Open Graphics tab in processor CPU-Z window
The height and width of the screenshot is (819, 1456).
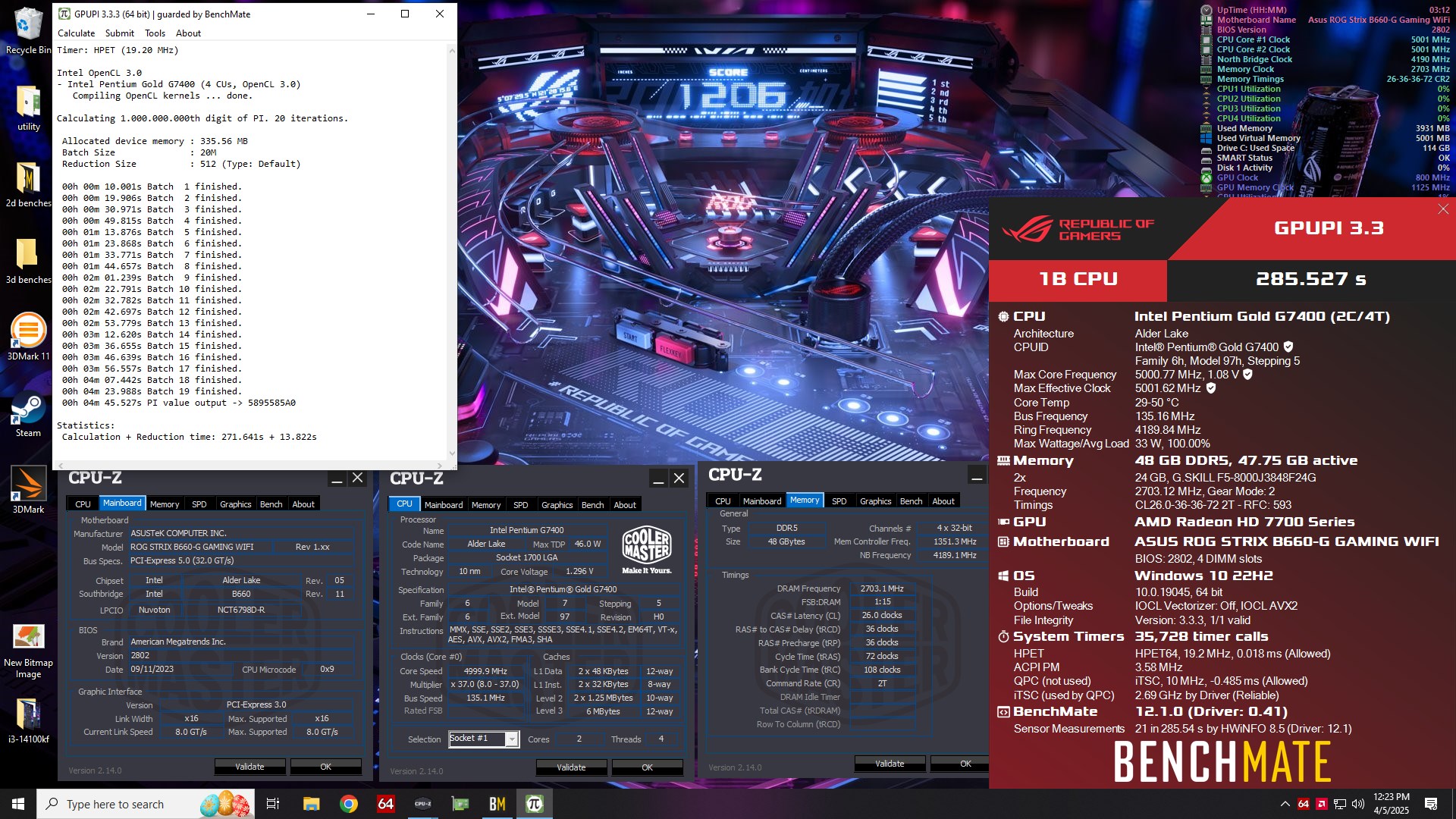pos(557,505)
